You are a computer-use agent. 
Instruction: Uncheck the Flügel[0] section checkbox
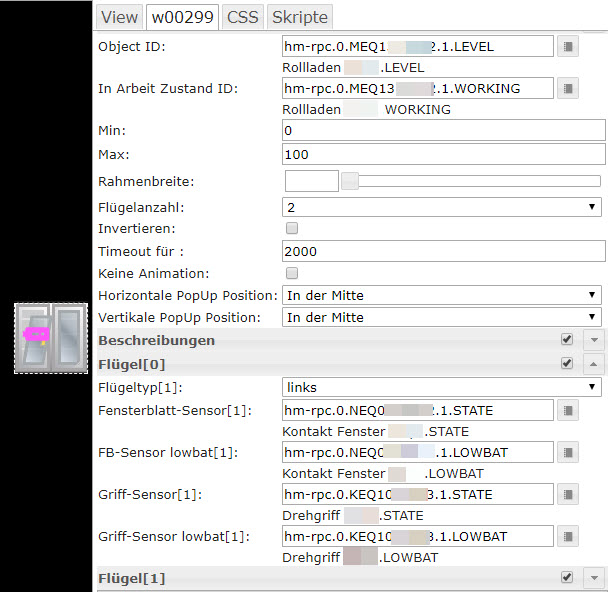(x=567, y=363)
